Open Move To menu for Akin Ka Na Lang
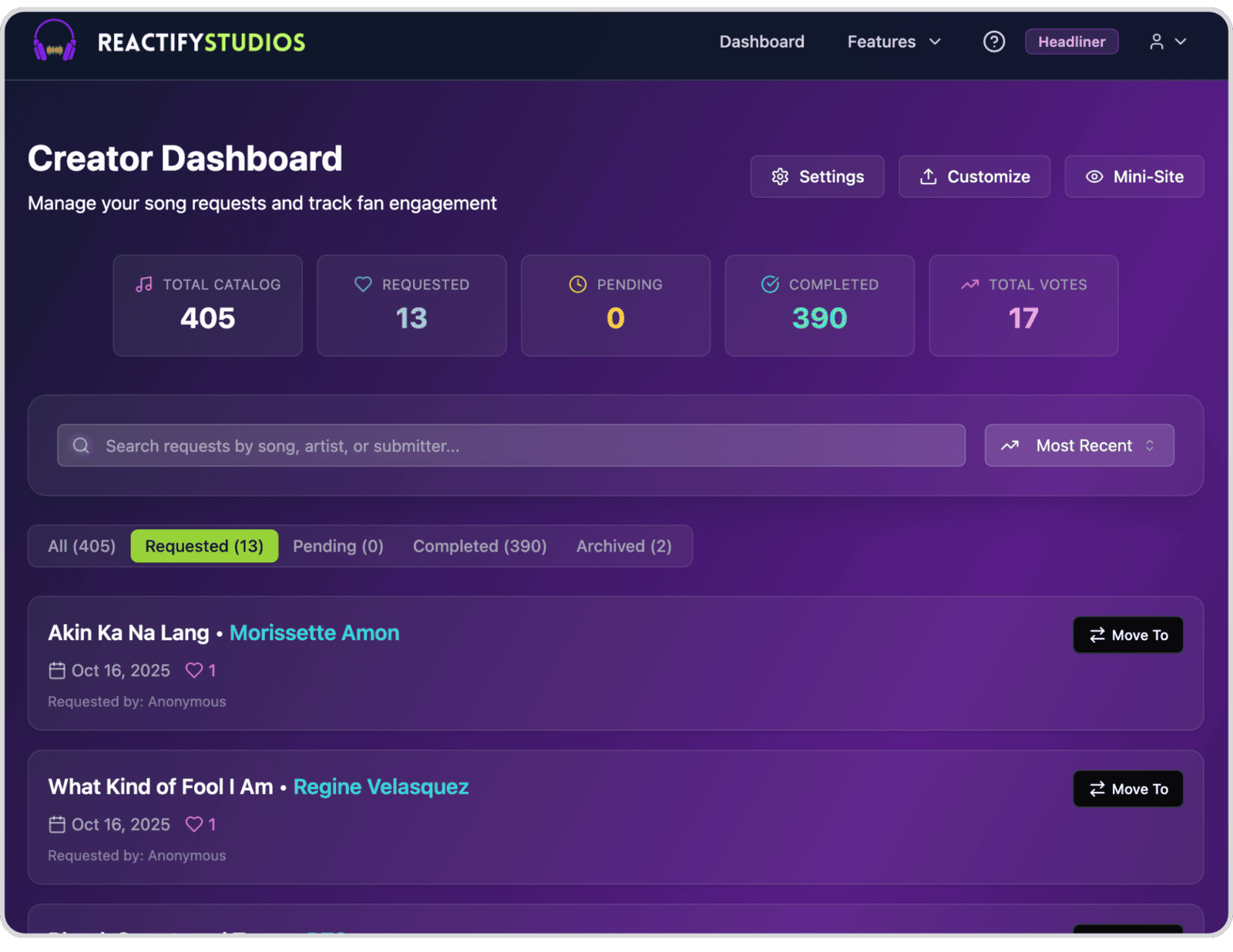The height and width of the screenshot is (952, 1233). (x=1127, y=635)
